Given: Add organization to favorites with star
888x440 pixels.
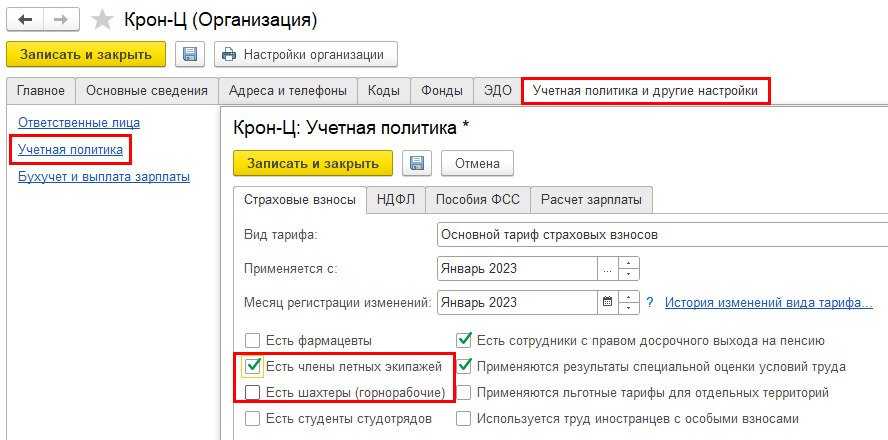Looking at the screenshot, I should 102,20.
